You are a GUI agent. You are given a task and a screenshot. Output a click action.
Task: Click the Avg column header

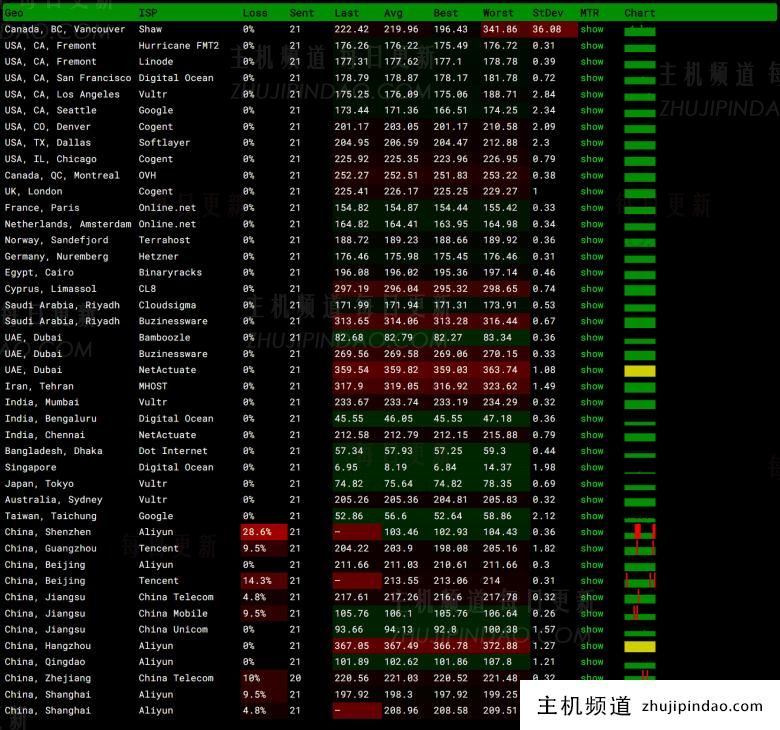393,13
